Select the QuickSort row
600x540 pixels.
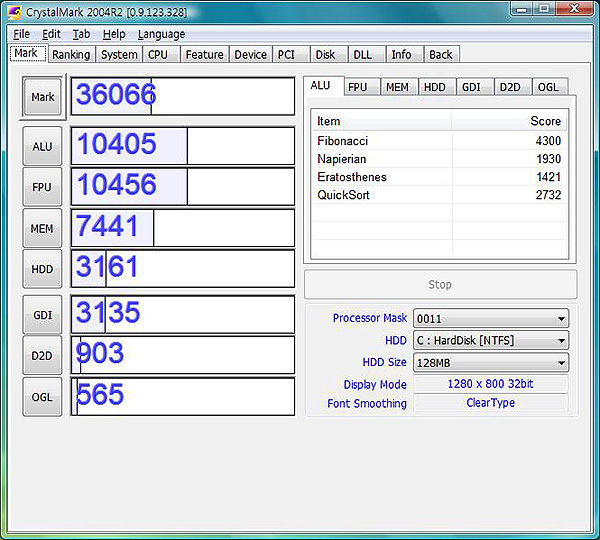click(x=439, y=195)
